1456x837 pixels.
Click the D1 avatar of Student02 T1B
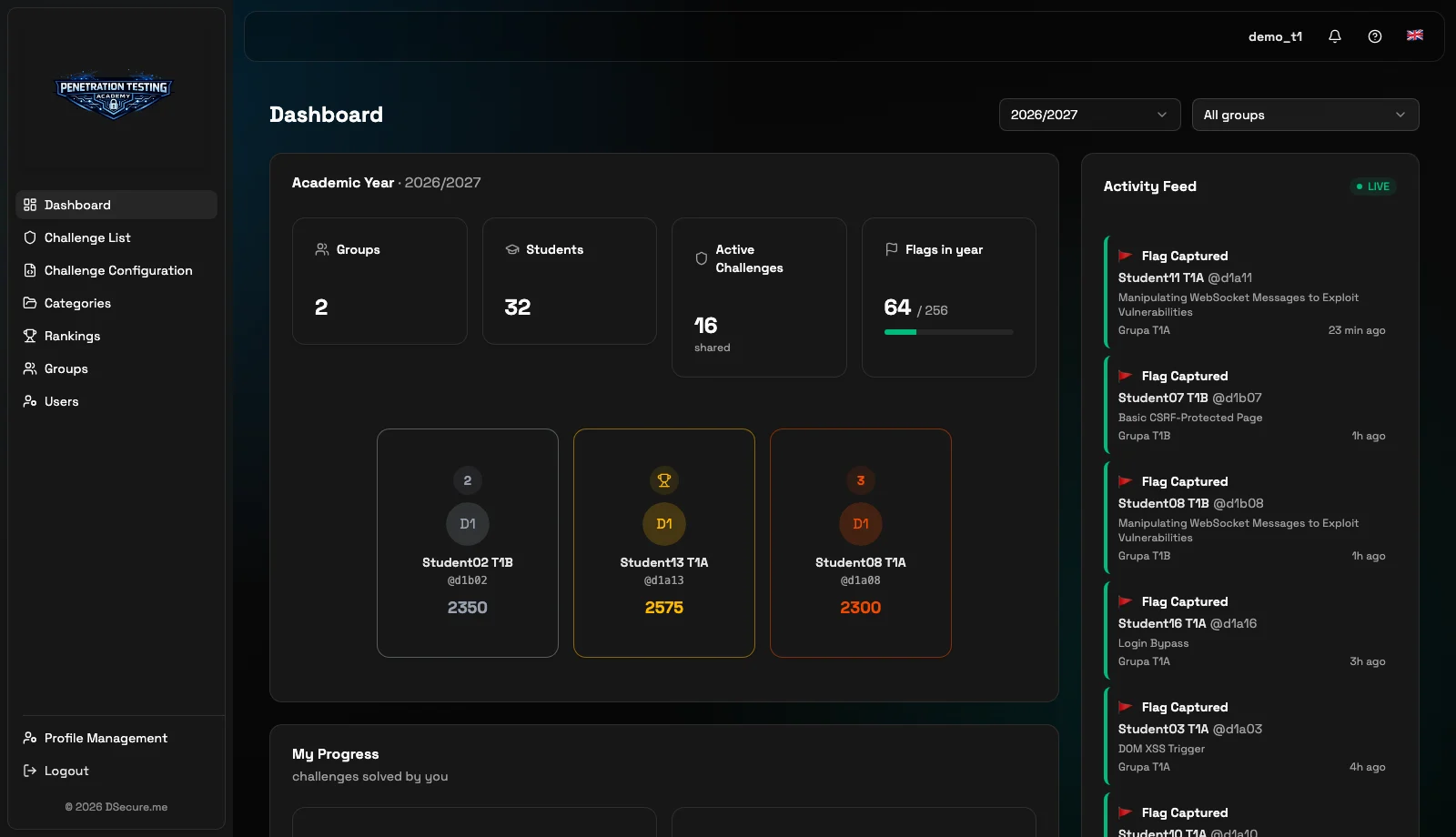click(468, 524)
